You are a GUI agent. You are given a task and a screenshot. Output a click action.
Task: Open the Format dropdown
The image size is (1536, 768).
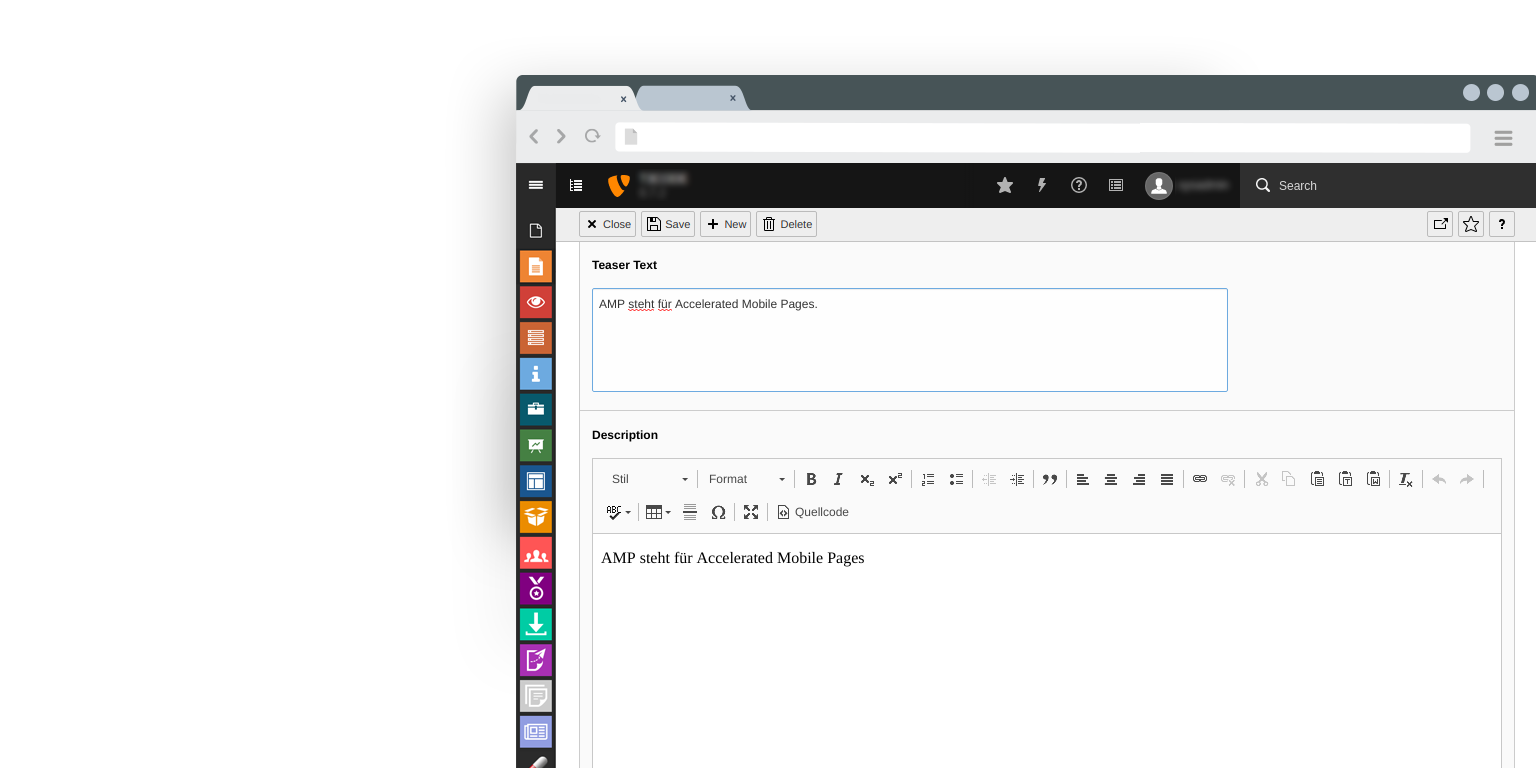click(746, 479)
